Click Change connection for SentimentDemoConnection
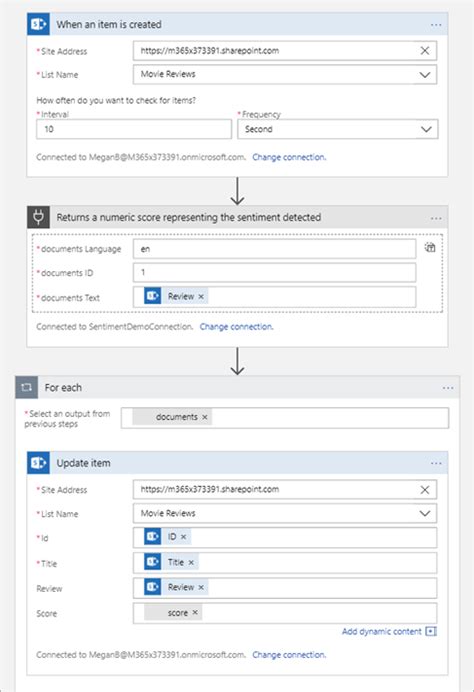The height and width of the screenshot is (692, 474). 236,327
